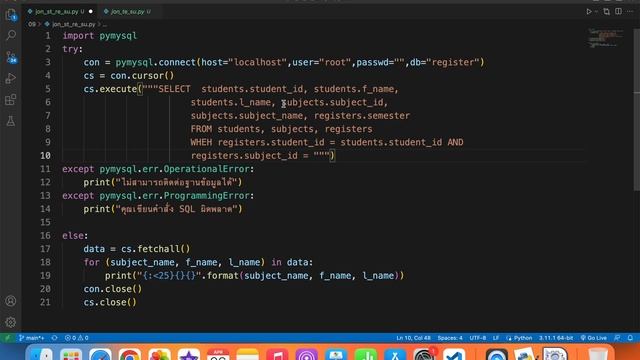The image size is (640, 360).
Task: Split the editor to the right
Action: click(x=618, y=11)
